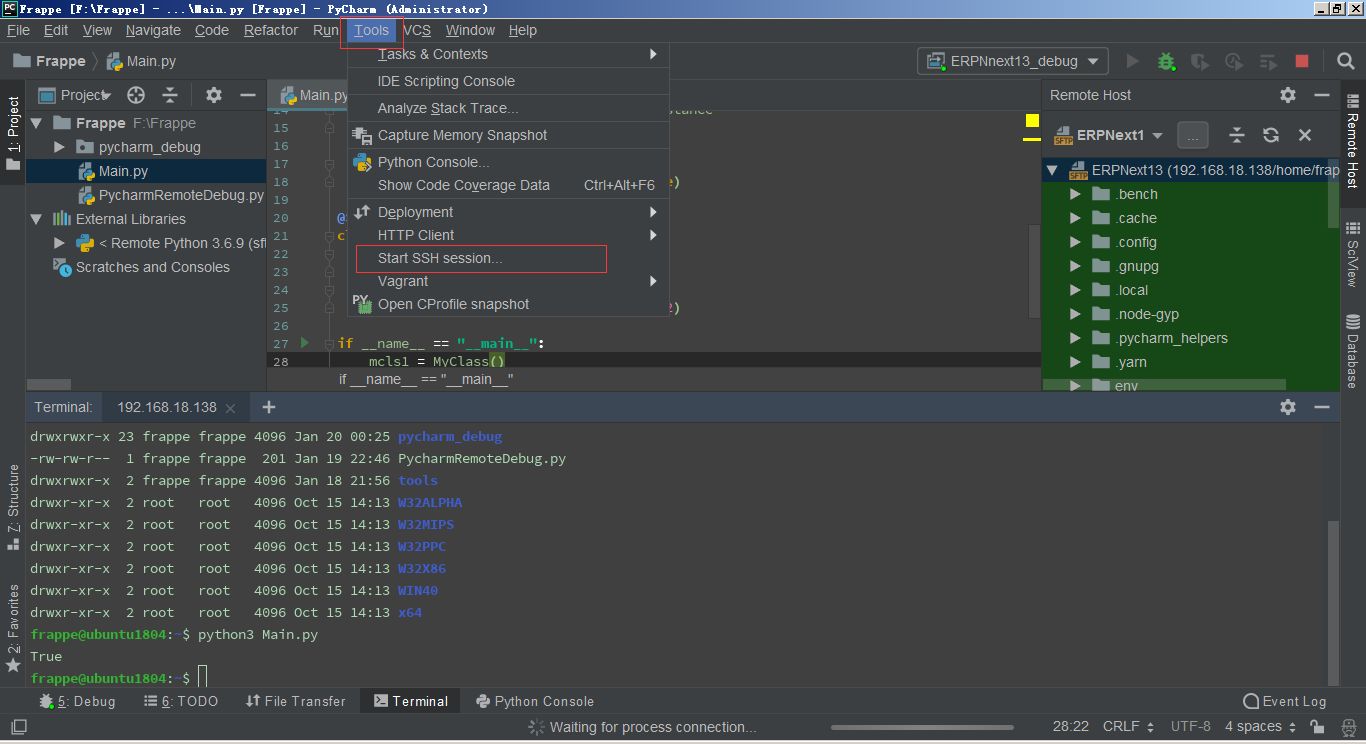Switch to the 5: Debug tool tab

tap(77, 701)
